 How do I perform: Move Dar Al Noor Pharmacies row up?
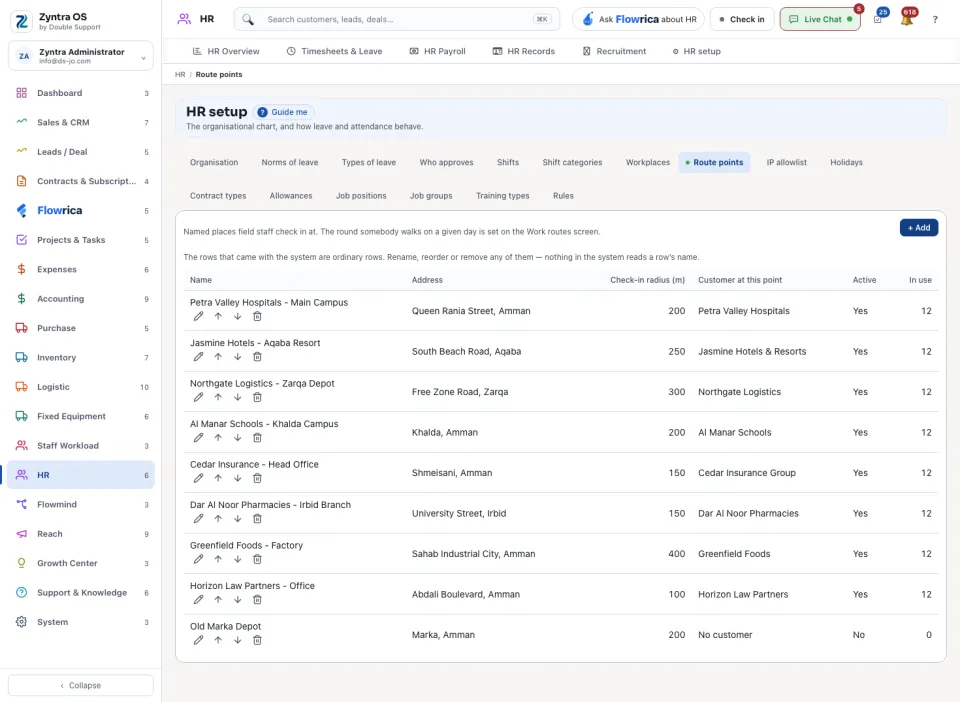(218, 518)
